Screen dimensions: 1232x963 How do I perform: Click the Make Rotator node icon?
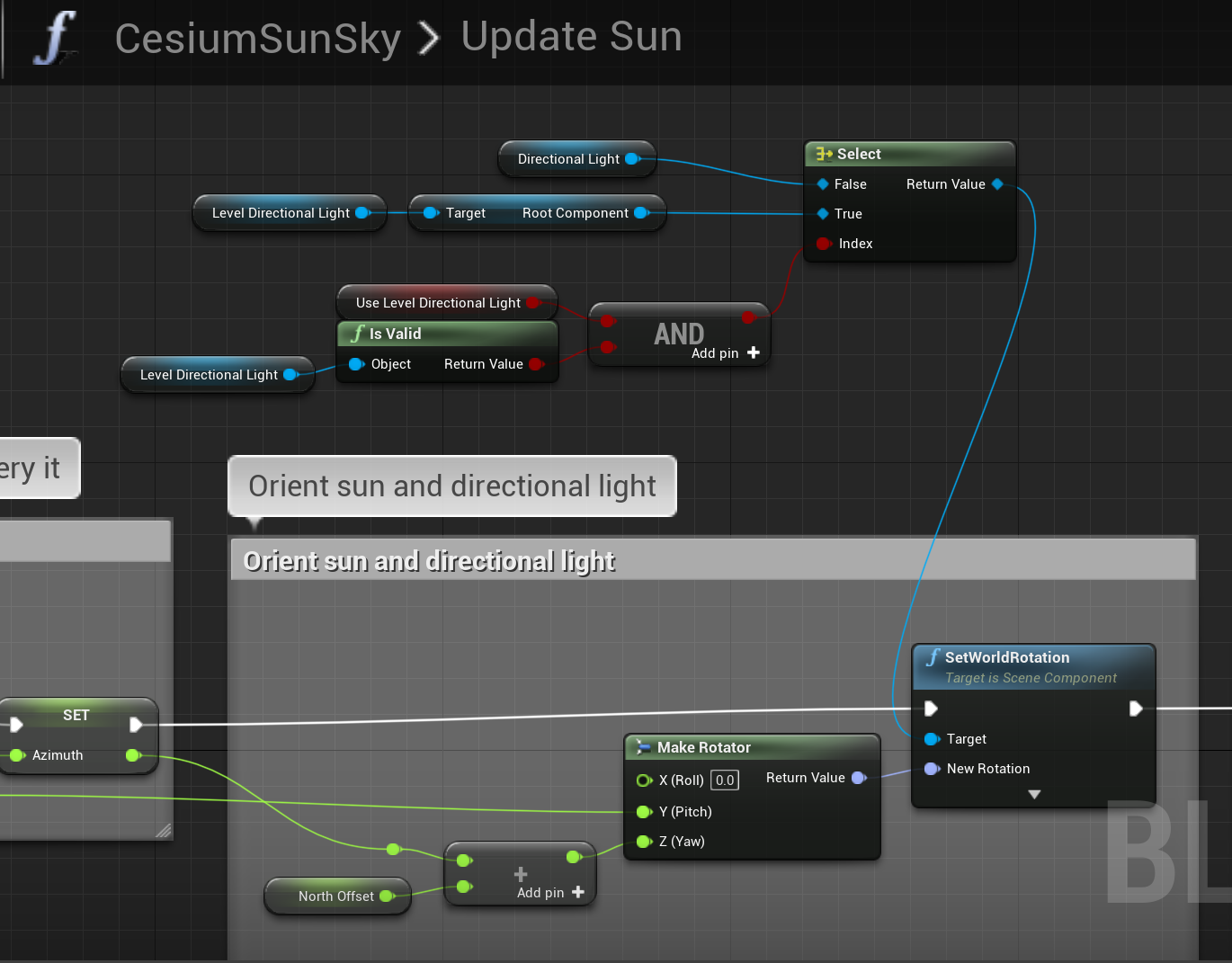(x=643, y=747)
